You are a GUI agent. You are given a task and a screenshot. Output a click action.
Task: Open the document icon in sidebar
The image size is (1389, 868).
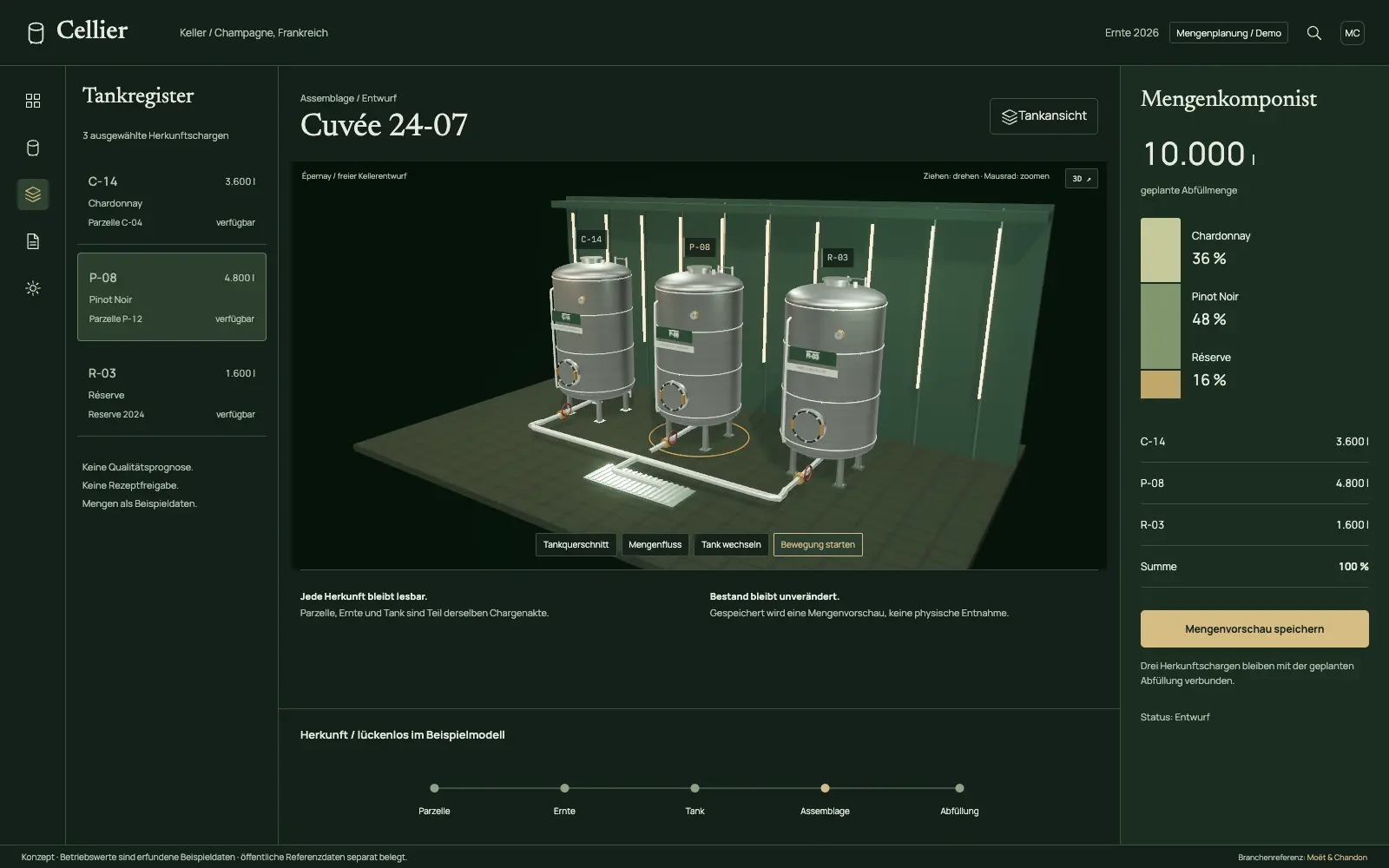click(33, 241)
